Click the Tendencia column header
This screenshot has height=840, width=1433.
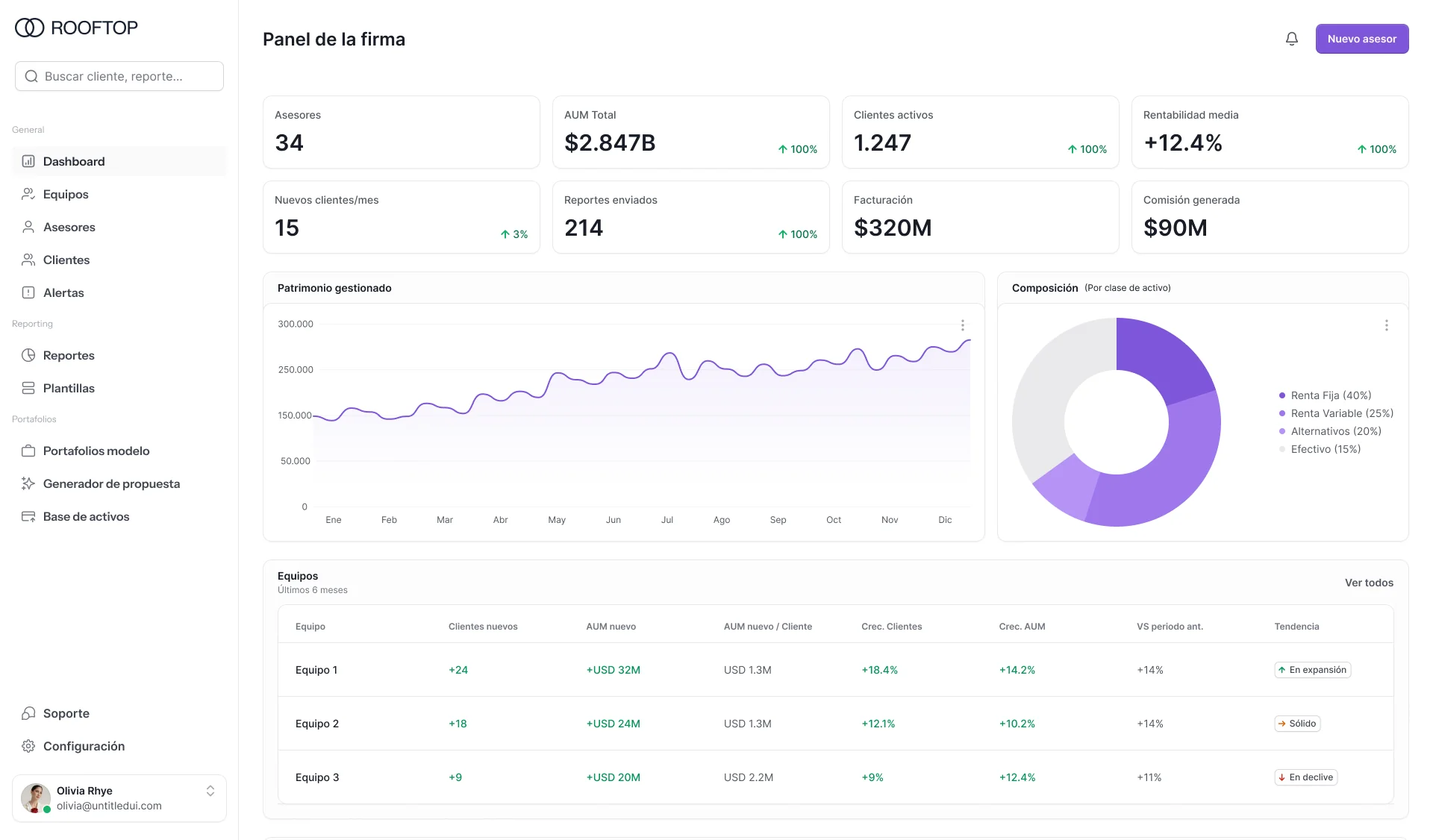pyautogui.click(x=1297, y=627)
